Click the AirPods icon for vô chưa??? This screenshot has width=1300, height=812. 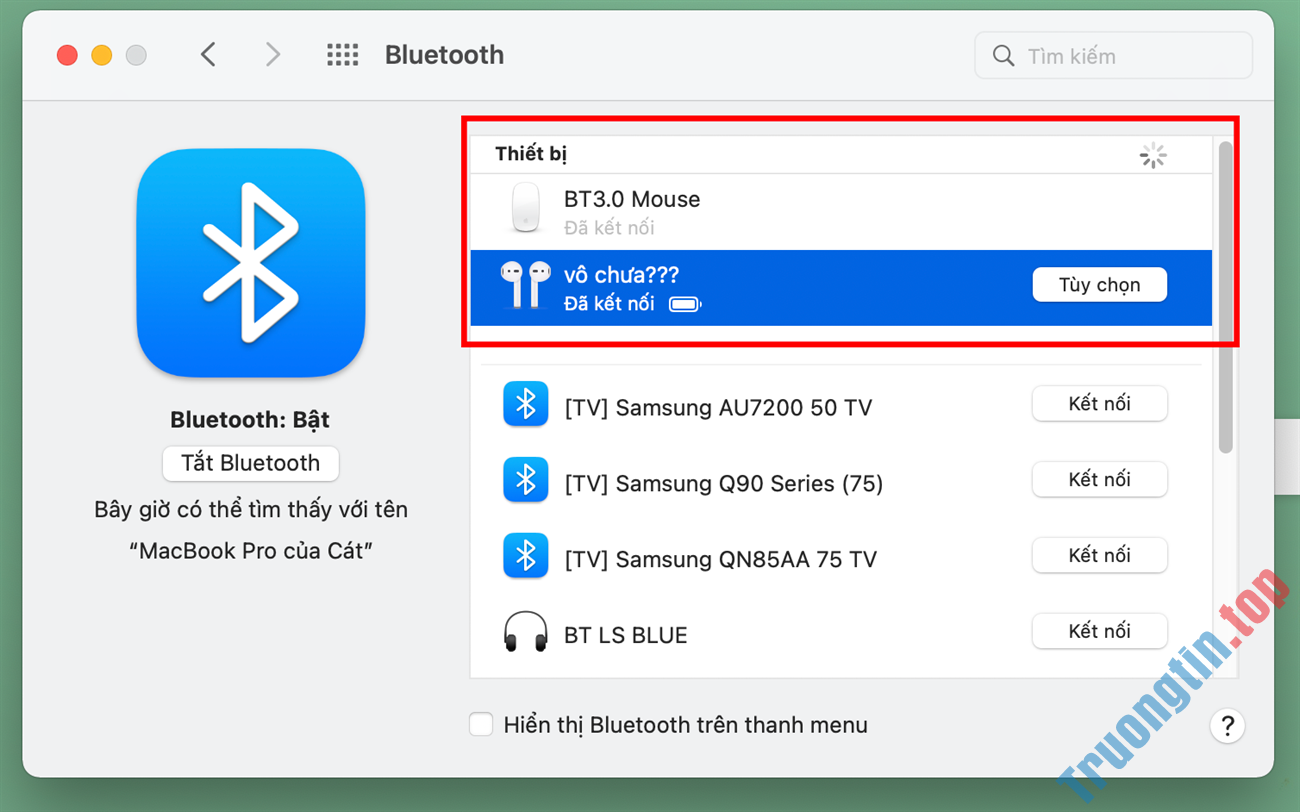(x=525, y=285)
